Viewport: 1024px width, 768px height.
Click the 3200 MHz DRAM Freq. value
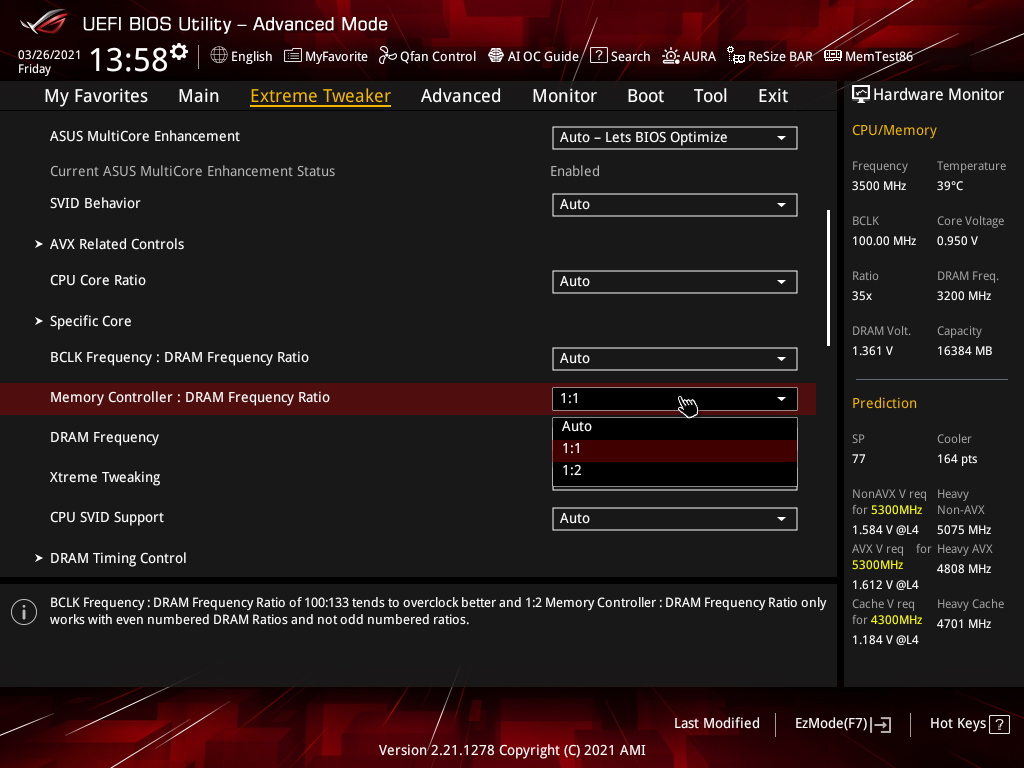pyautogui.click(x=964, y=296)
